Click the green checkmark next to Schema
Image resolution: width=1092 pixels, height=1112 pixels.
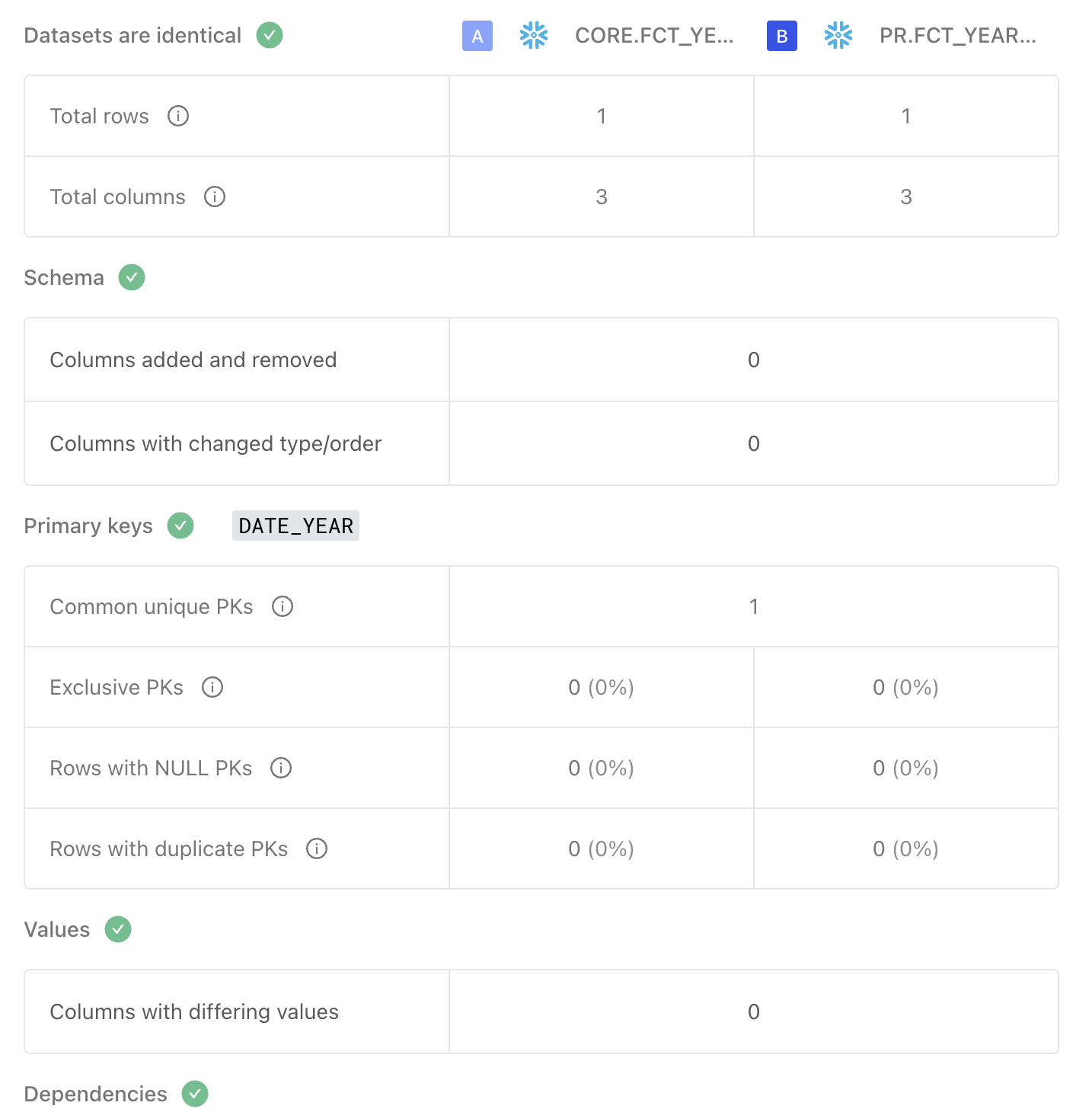132,277
